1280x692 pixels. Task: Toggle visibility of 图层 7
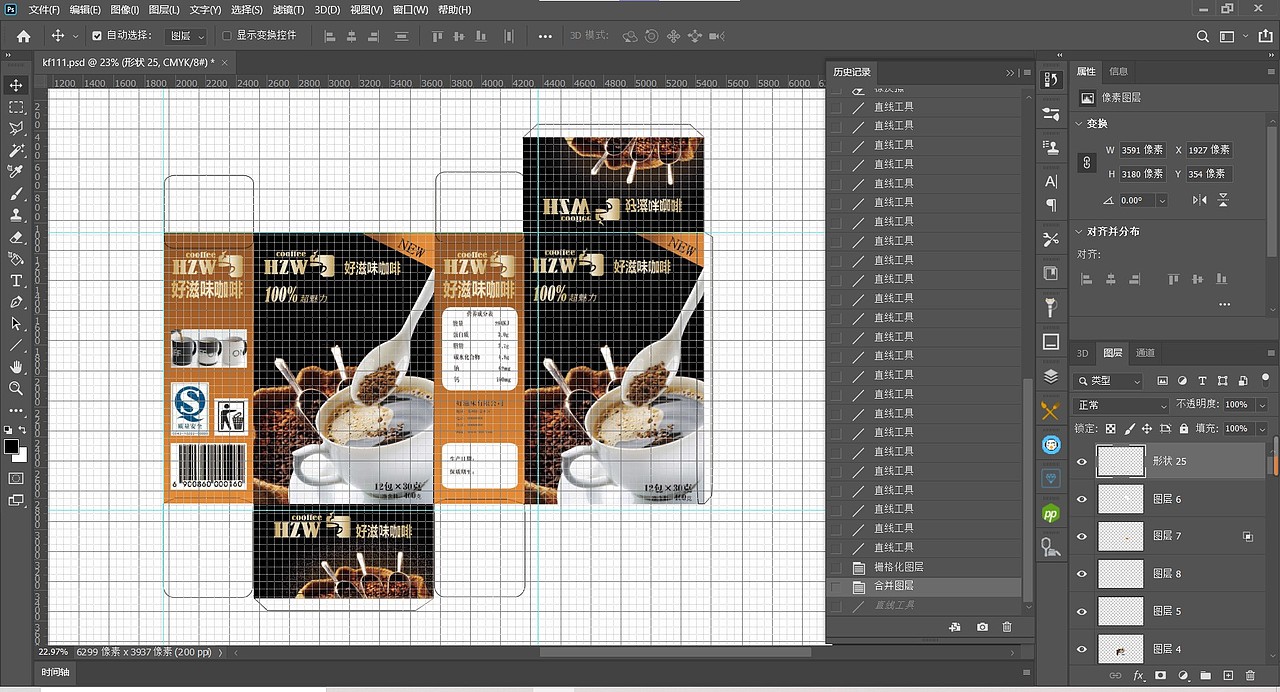(1081, 536)
